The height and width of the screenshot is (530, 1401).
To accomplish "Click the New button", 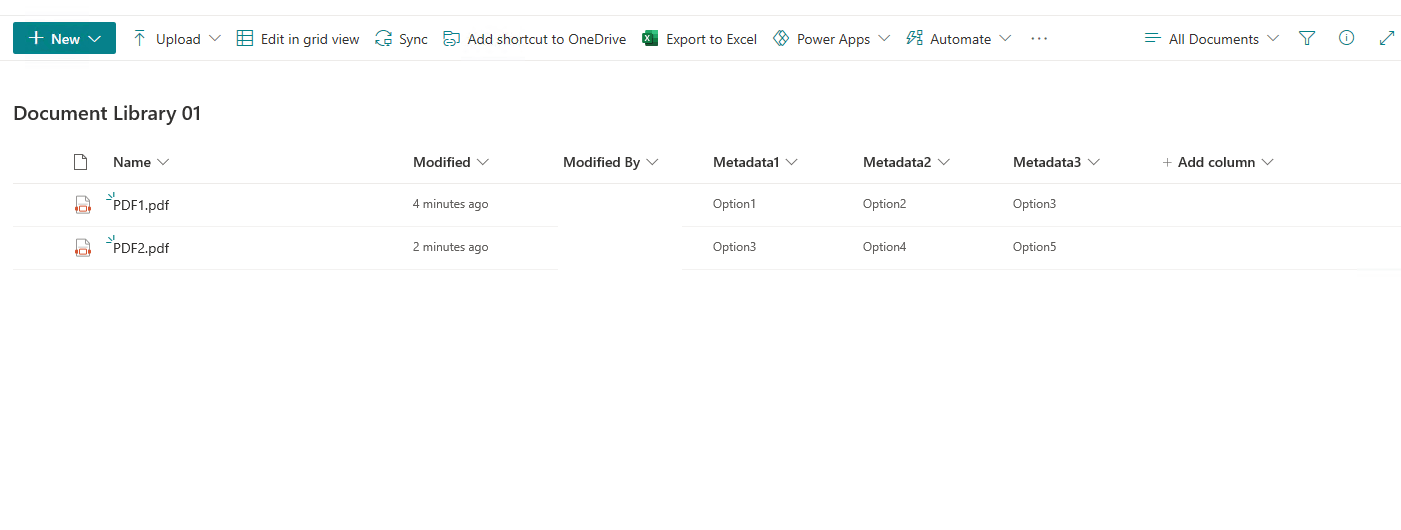I will click(x=64, y=38).
